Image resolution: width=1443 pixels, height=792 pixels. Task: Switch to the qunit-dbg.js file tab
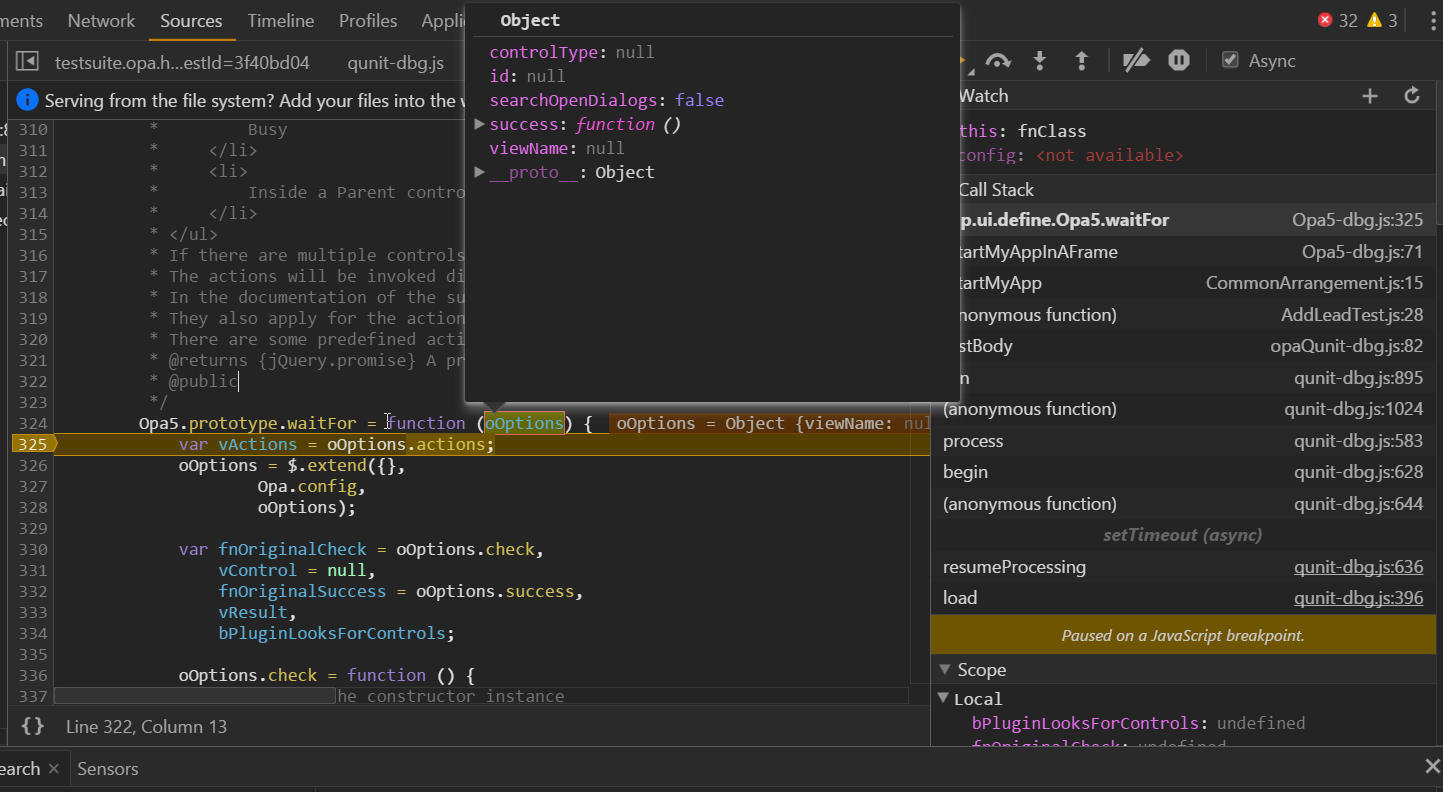coord(395,63)
